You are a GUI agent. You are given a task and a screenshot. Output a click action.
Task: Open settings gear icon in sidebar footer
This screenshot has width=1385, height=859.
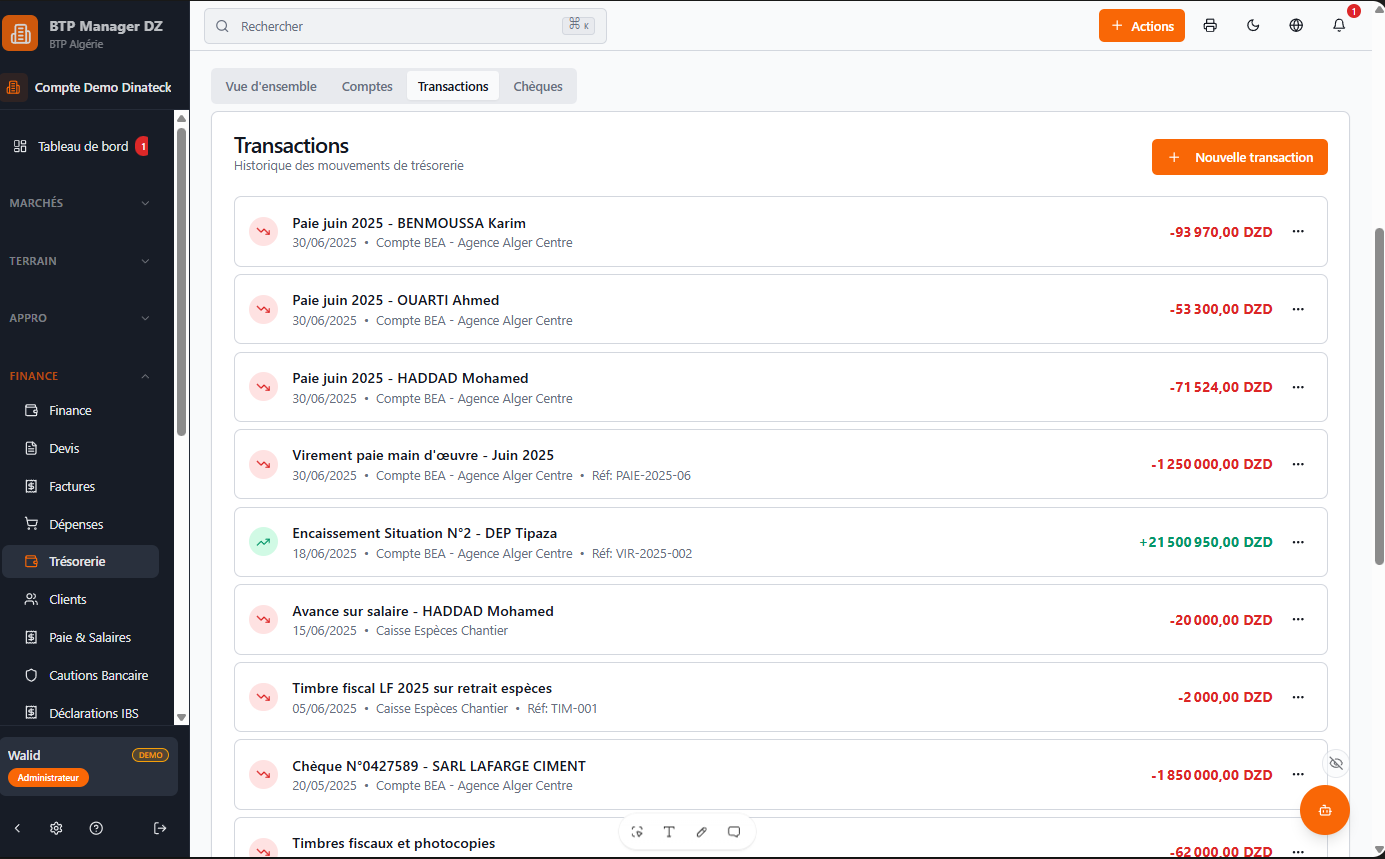pyautogui.click(x=56, y=828)
